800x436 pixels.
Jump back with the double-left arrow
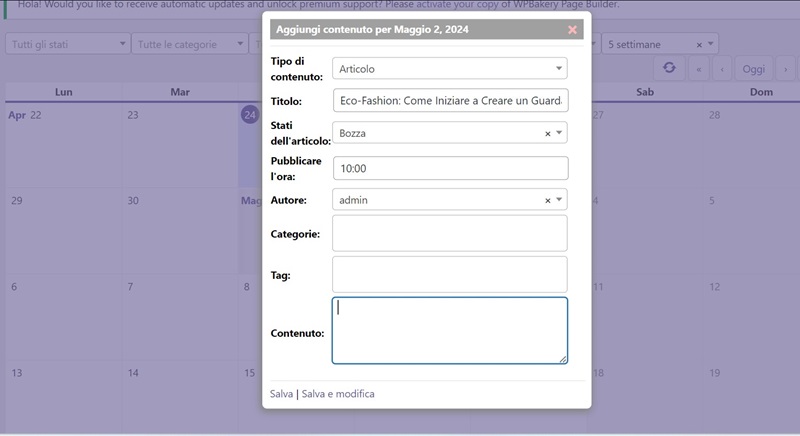pos(699,69)
